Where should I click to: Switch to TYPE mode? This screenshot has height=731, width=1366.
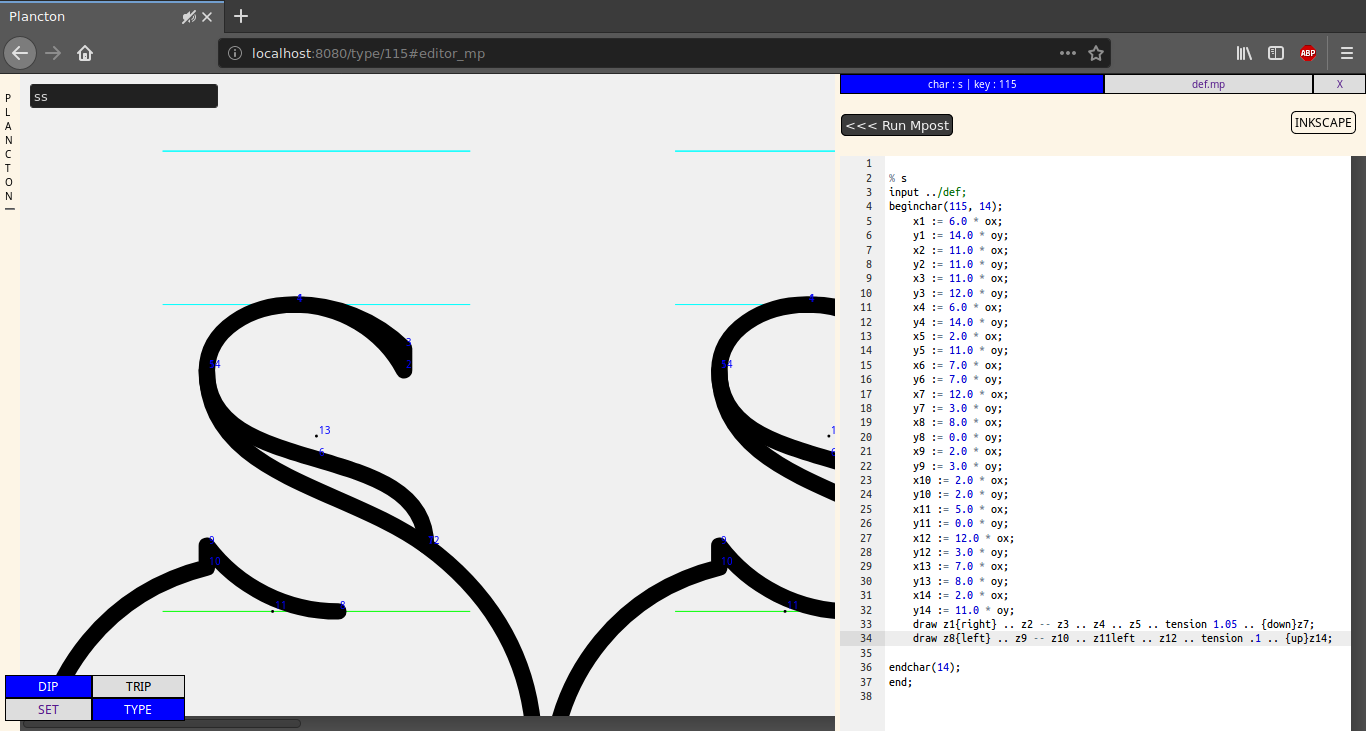click(138, 710)
